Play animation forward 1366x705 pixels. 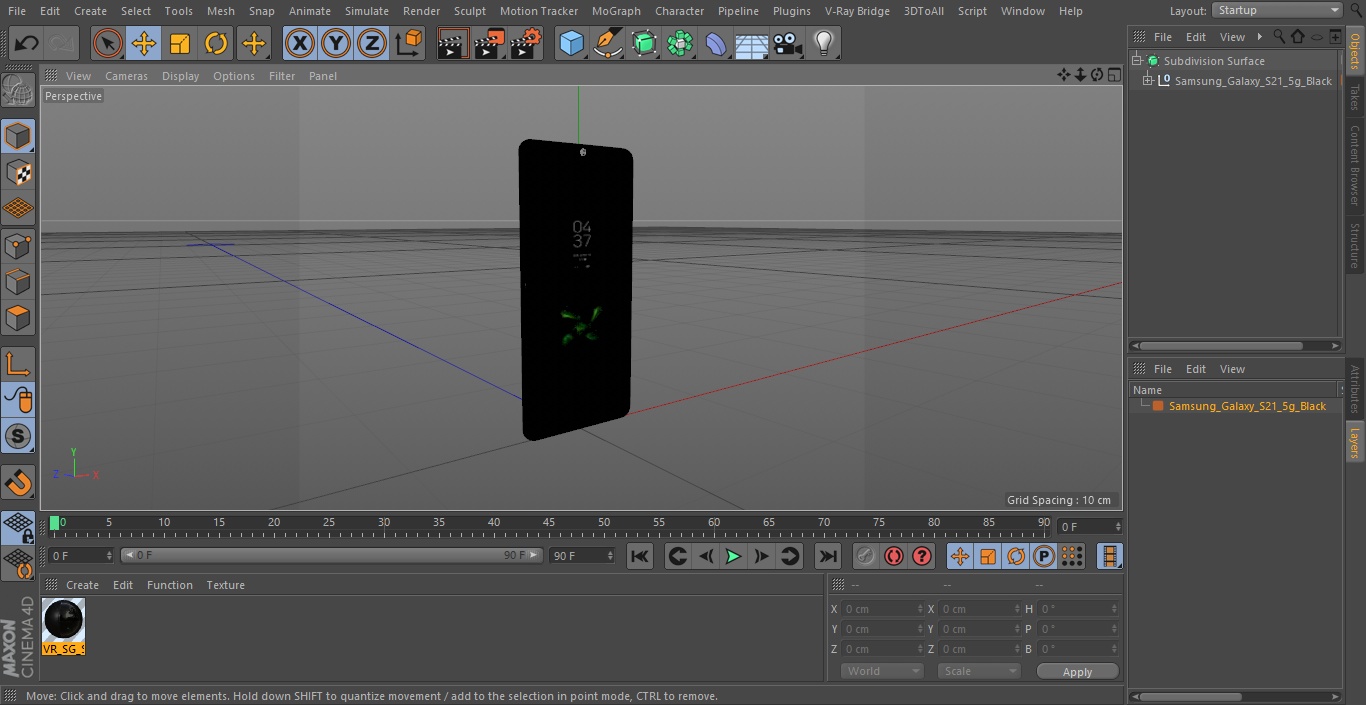tap(733, 556)
